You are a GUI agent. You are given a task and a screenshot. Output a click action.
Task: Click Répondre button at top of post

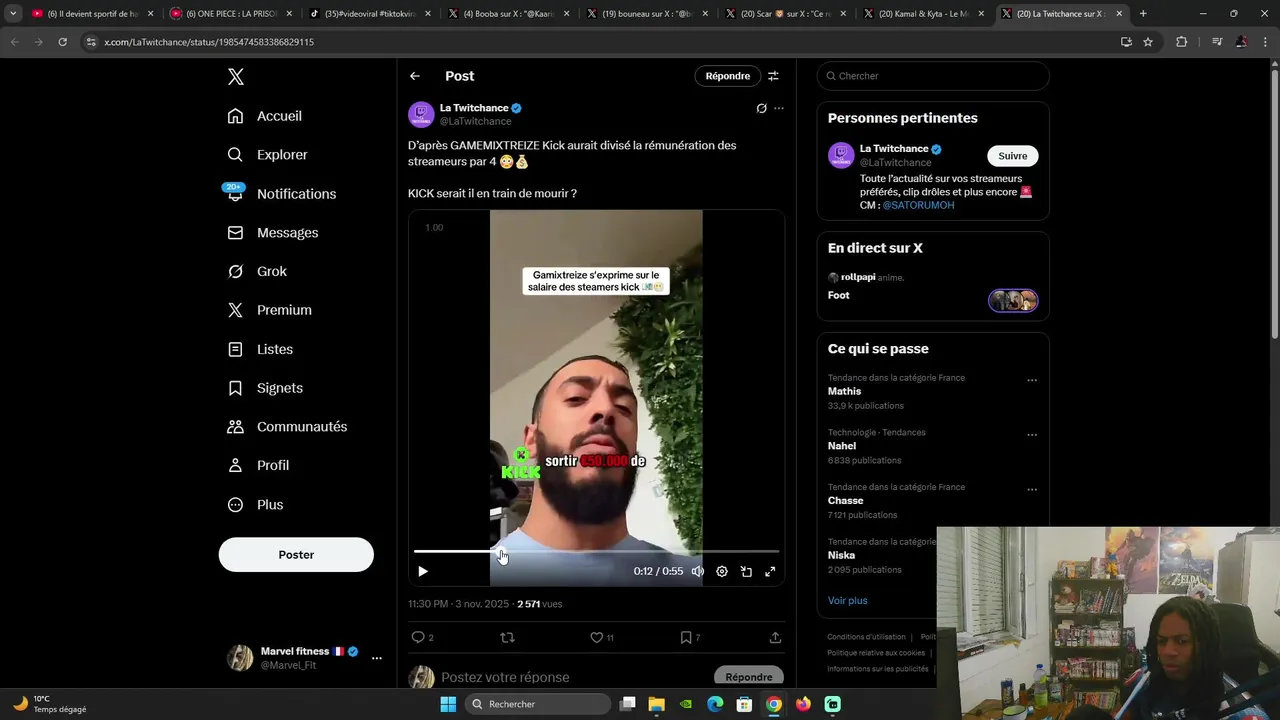coord(727,76)
